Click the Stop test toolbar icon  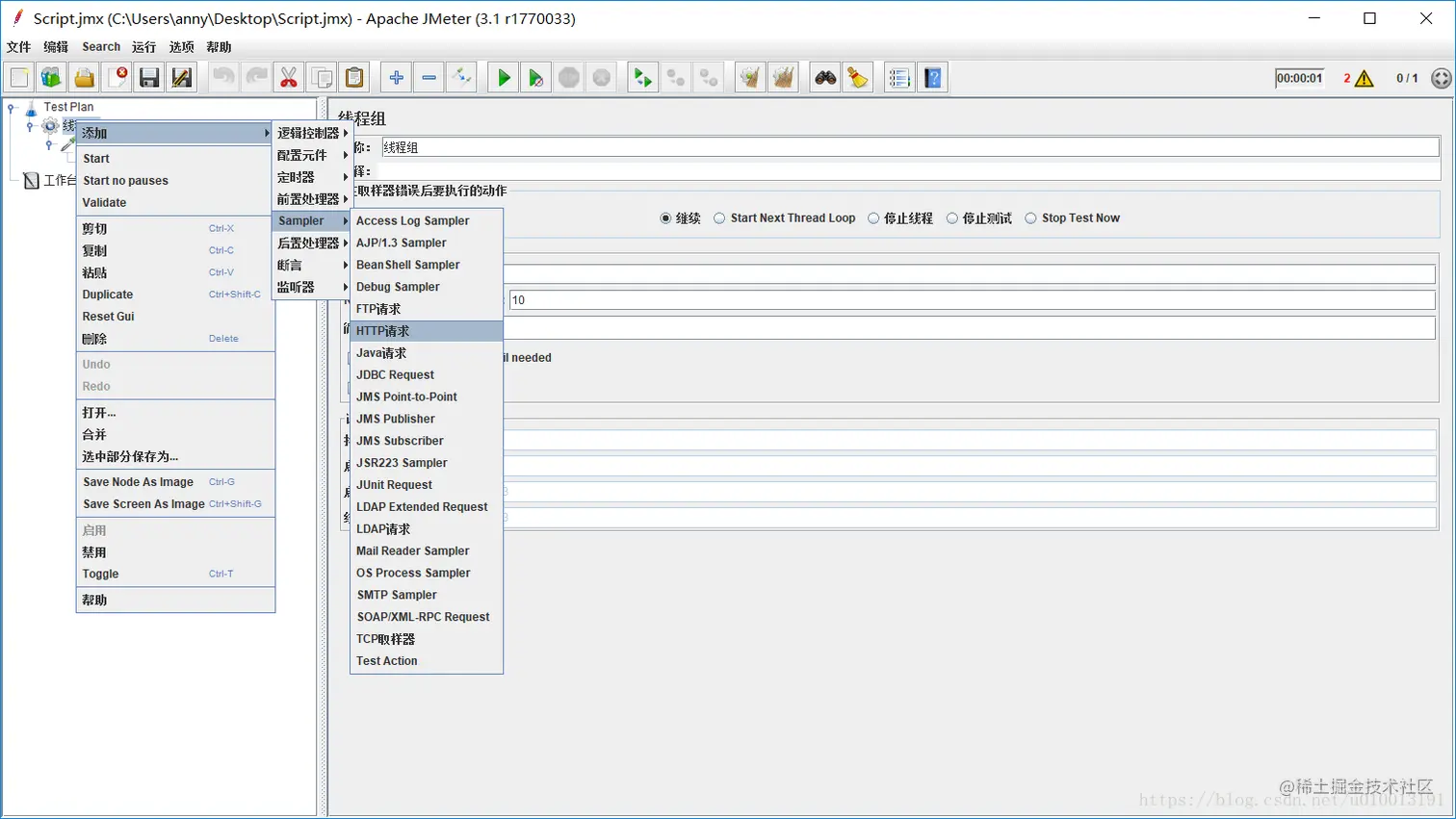[569, 78]
